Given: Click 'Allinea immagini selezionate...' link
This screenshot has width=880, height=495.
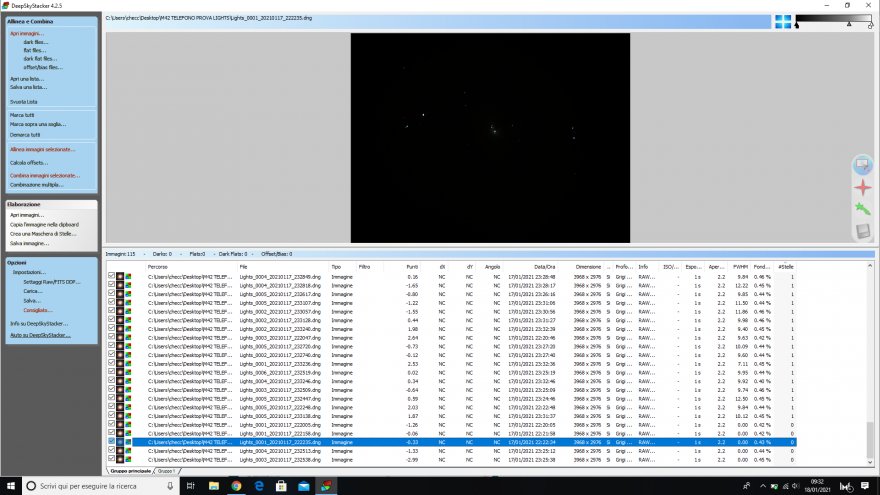Looking at the screenshot, I should click(42, 149).
